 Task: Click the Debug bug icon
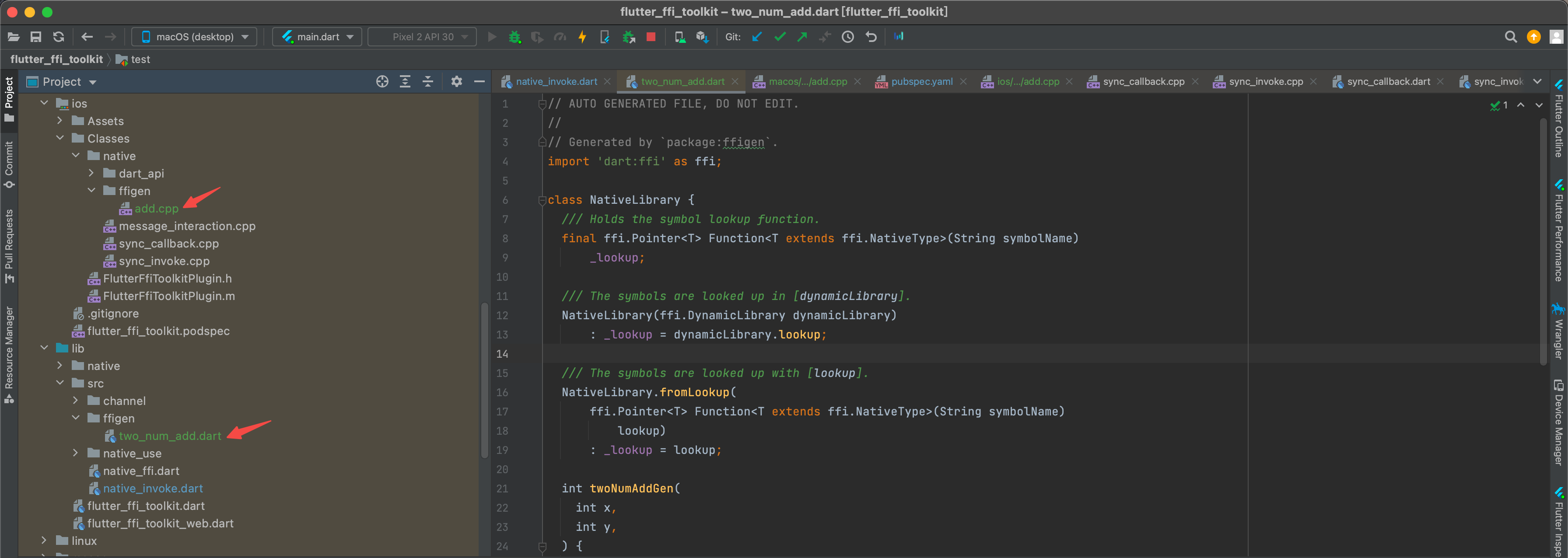coord(514,37)
